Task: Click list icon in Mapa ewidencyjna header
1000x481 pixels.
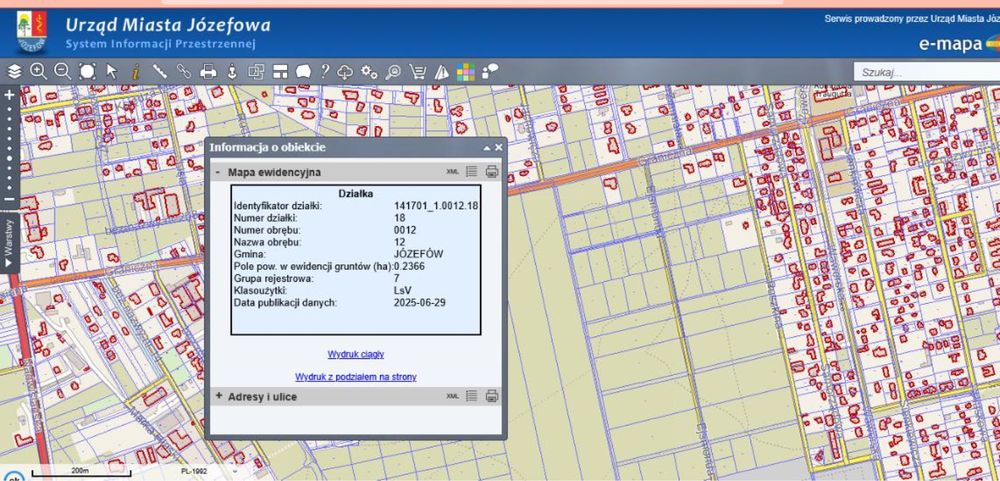Action: coord(471,172)
